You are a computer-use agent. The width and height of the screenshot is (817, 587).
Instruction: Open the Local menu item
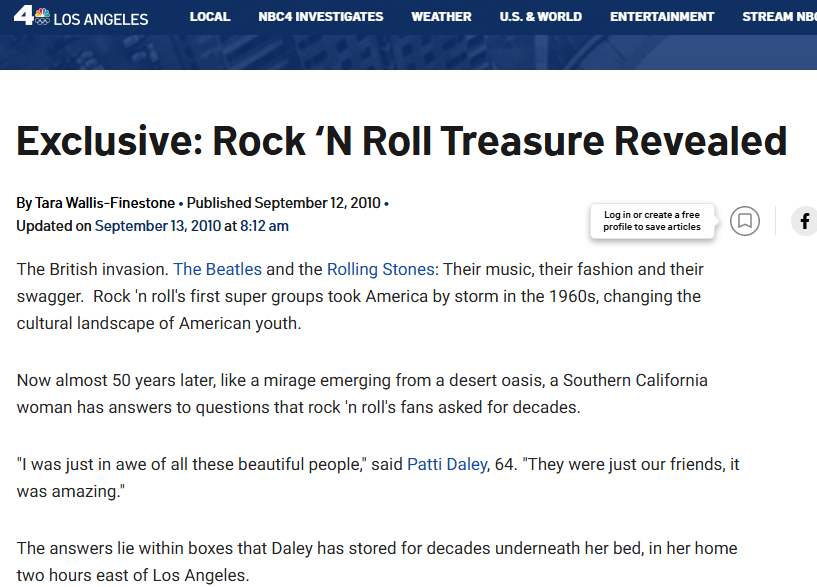pyautogui.click(x=210, y=17)
